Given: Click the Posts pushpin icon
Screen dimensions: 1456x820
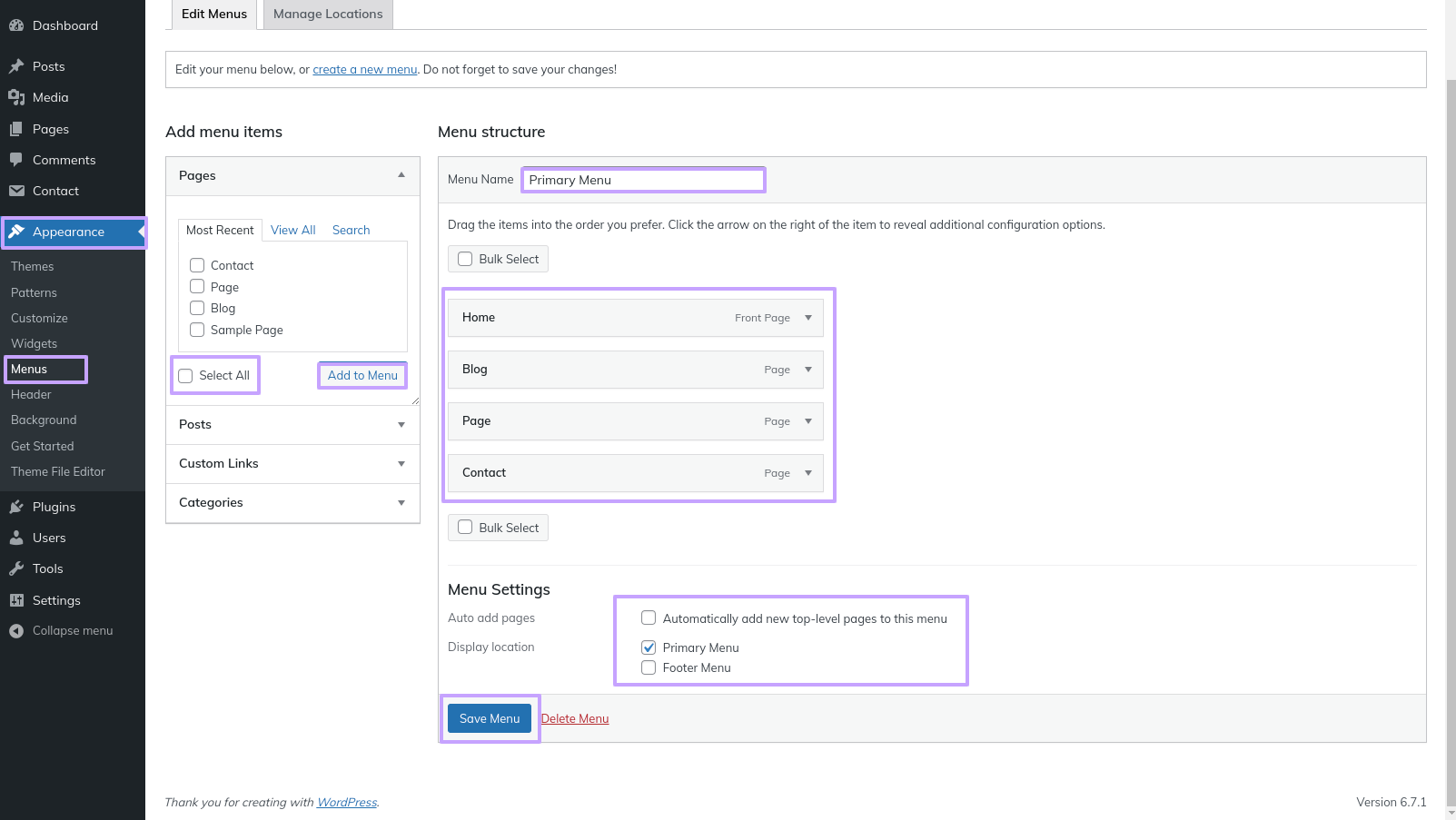Looking at the screenshot, I should point(16,66).
